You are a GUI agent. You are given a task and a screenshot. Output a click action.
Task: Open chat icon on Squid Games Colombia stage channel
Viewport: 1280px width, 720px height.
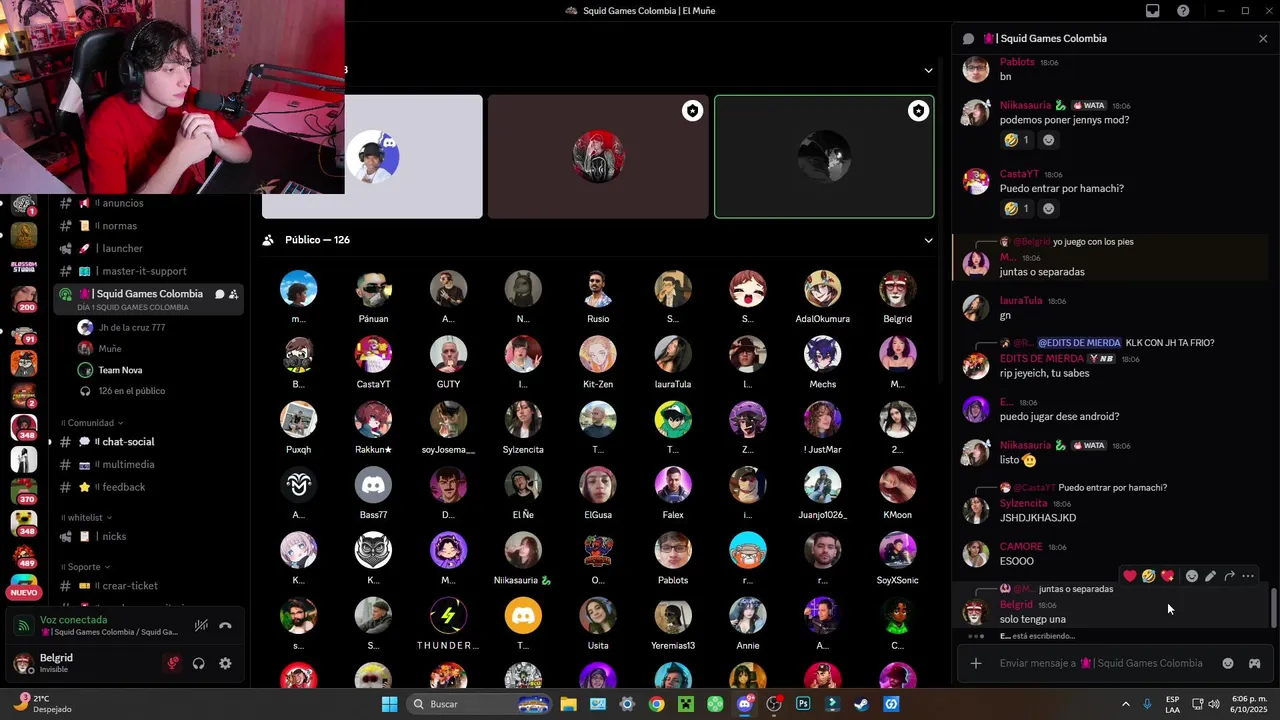click(219, 294)
